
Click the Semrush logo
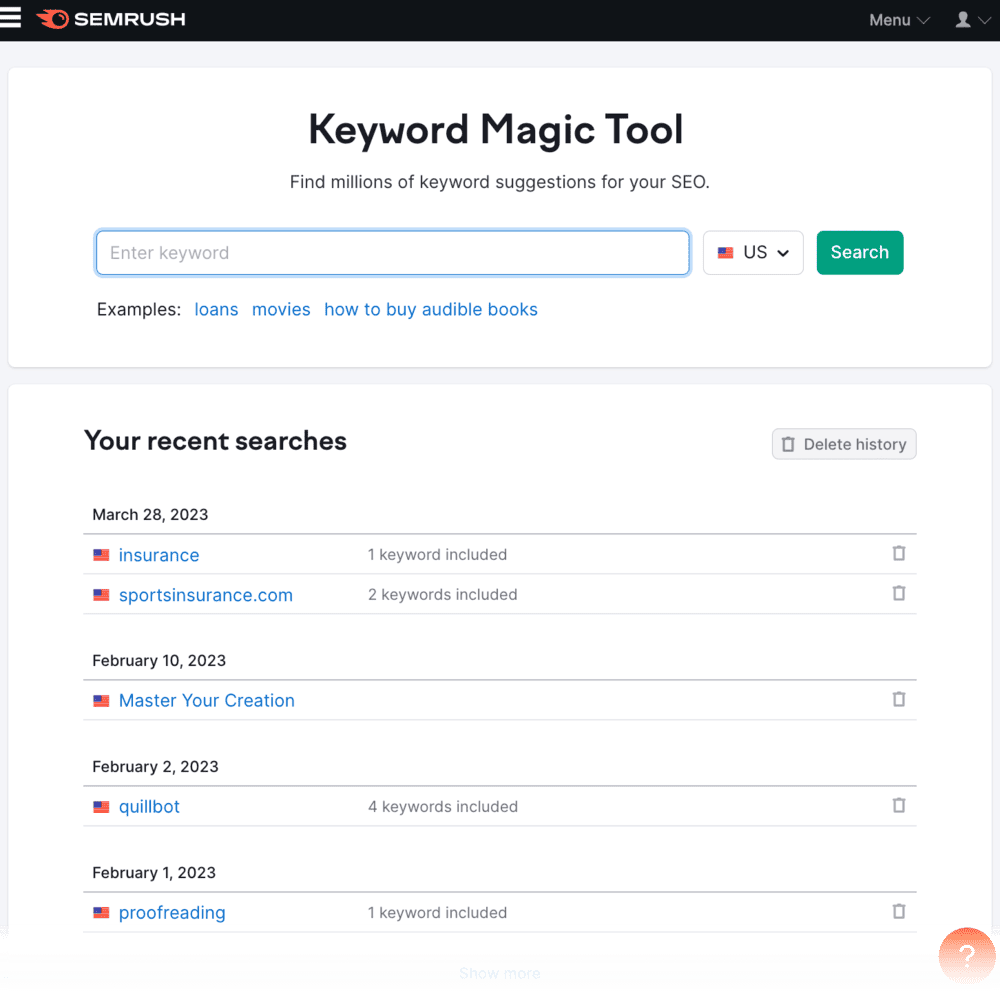[111, 19]
